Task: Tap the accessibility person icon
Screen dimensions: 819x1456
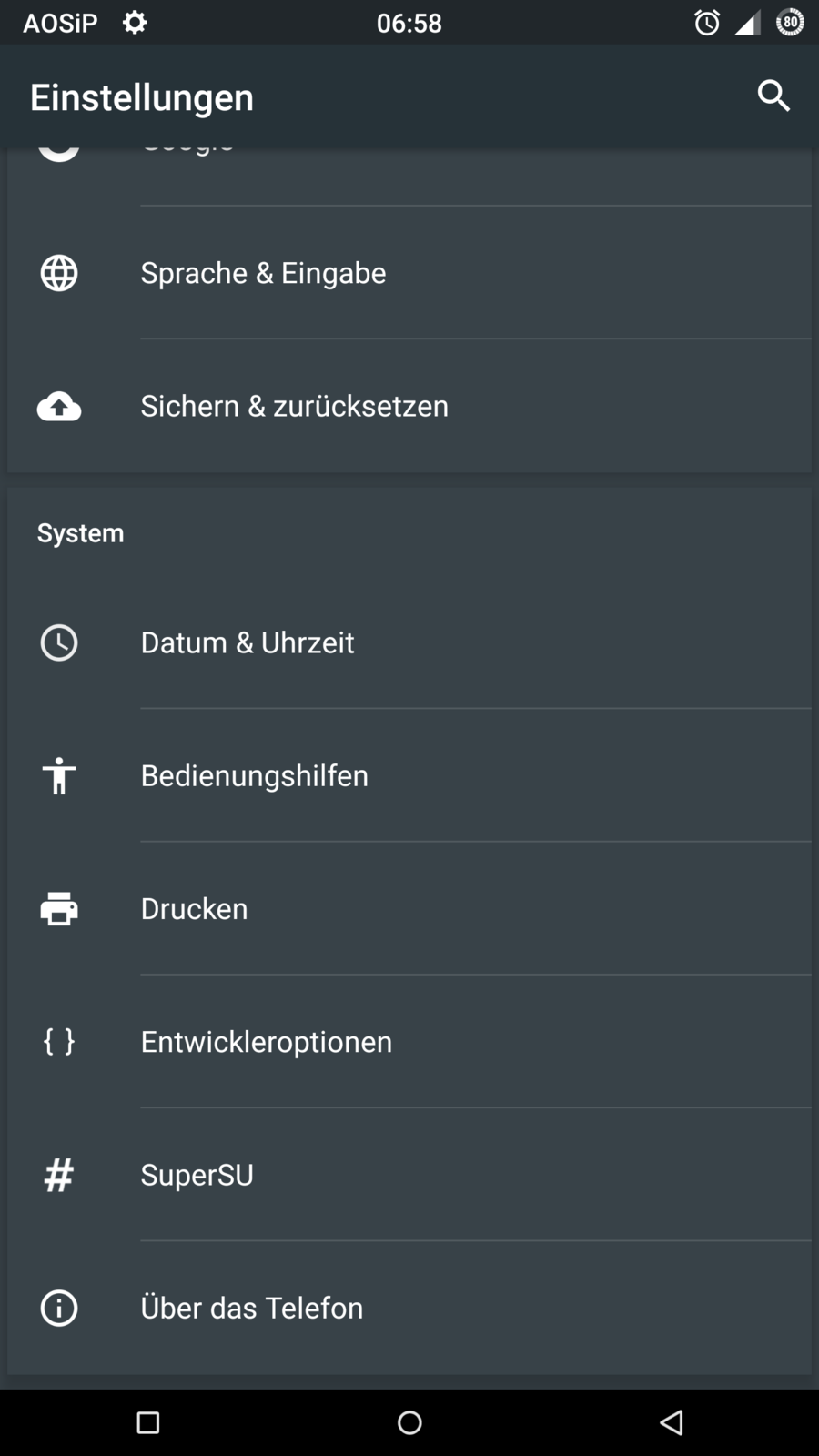Action: click(x=59, y=776)
